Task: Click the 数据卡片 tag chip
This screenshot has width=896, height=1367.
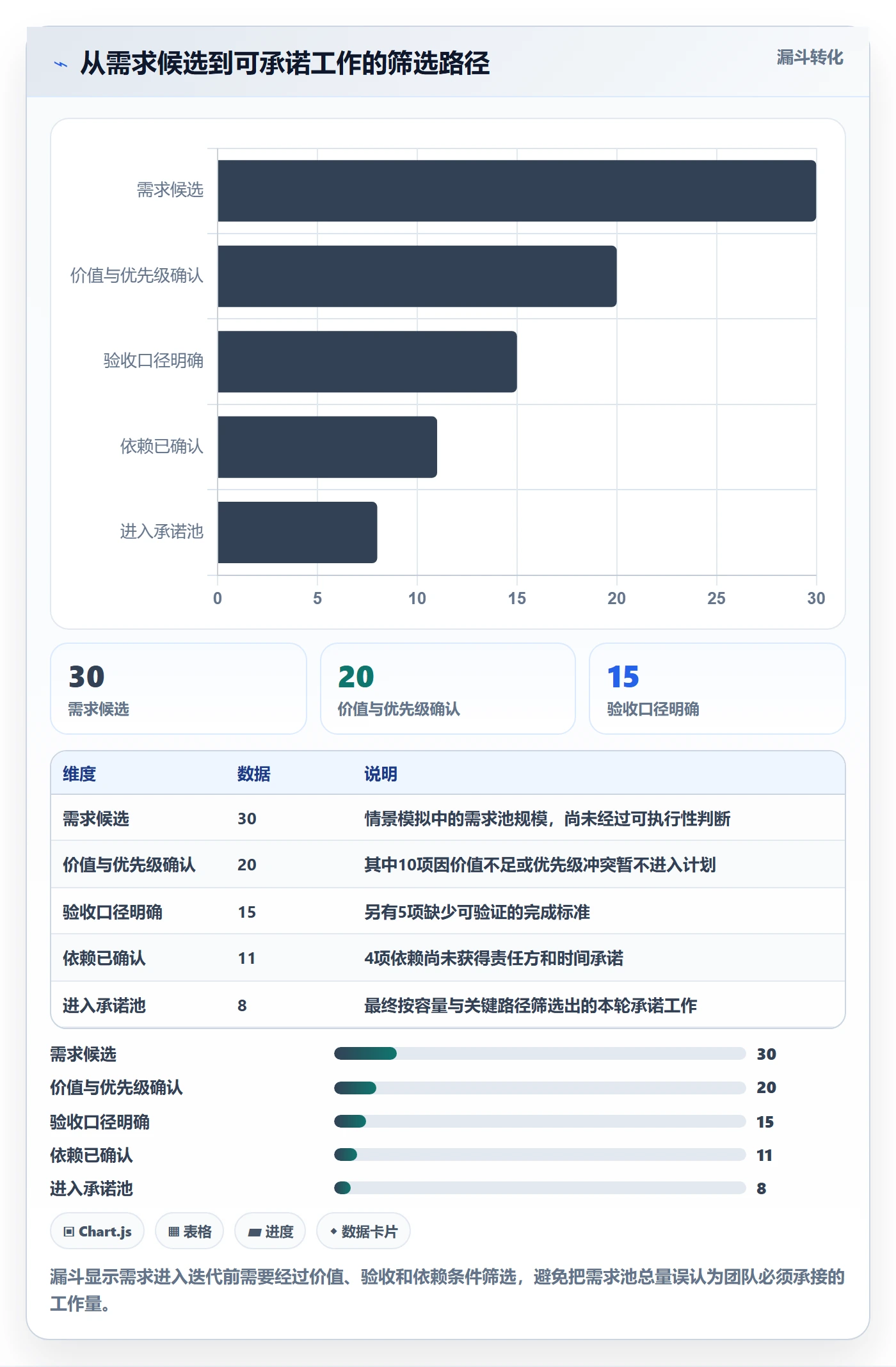Action: click(364, 1231)
